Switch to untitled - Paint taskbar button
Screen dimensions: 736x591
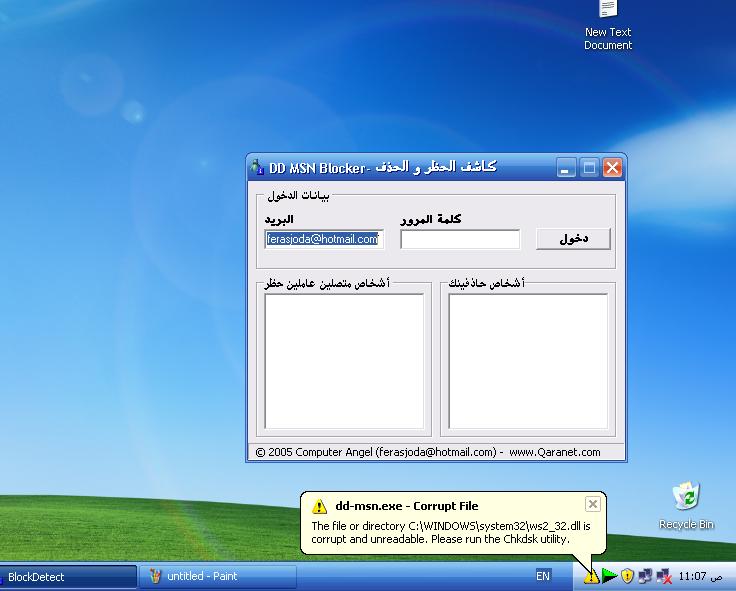(218, 576)
